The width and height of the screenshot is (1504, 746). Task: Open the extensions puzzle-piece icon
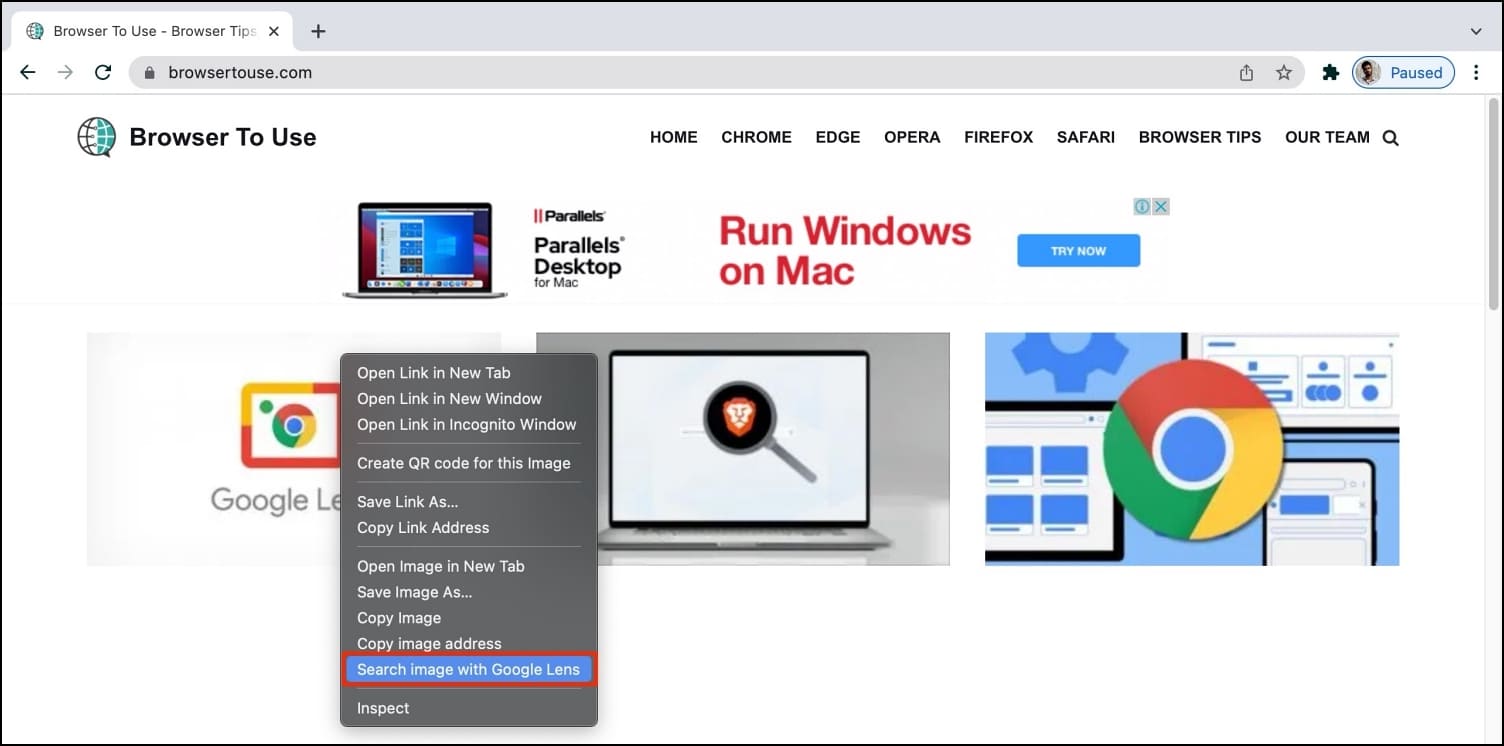pos(1330,72)
